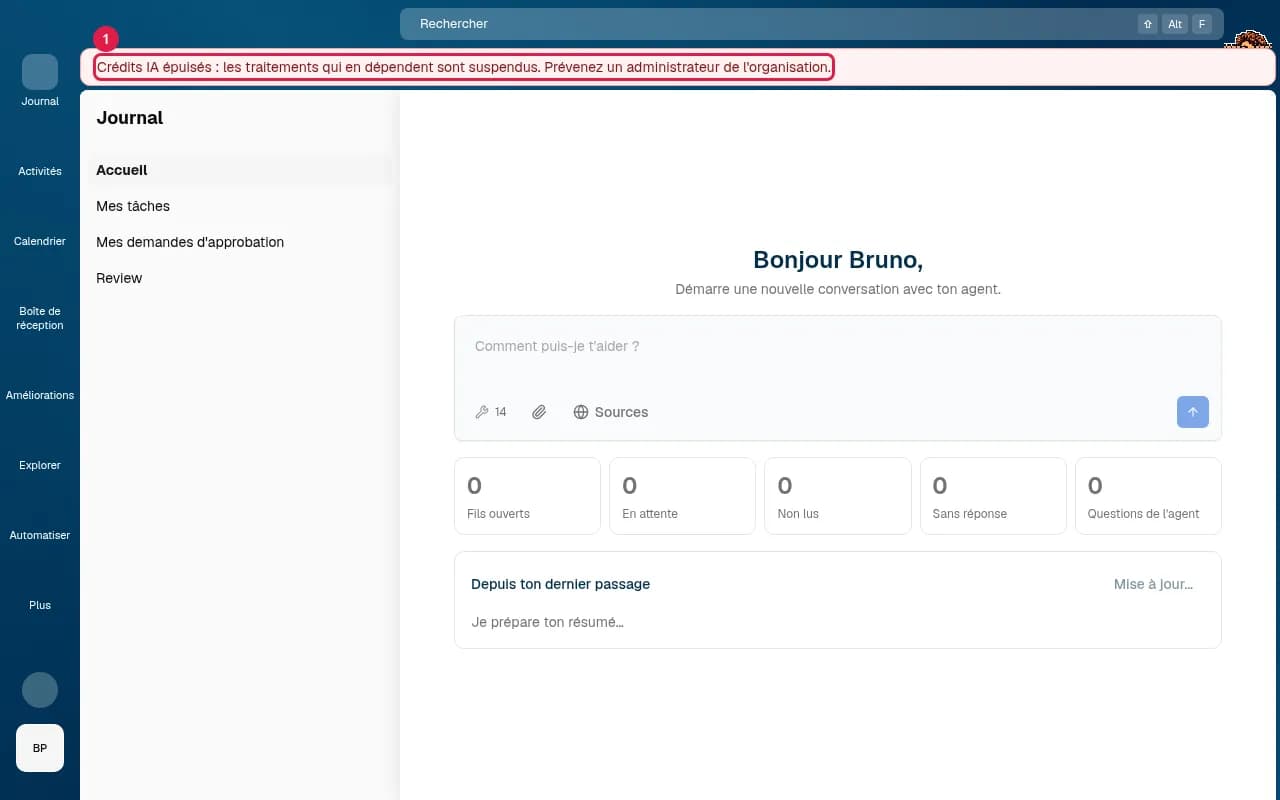Image resolution: width=1280 pixels, height=800 pixels.
Task: Open the Questions de l'agent counter card
Action: coord(1148,496)
